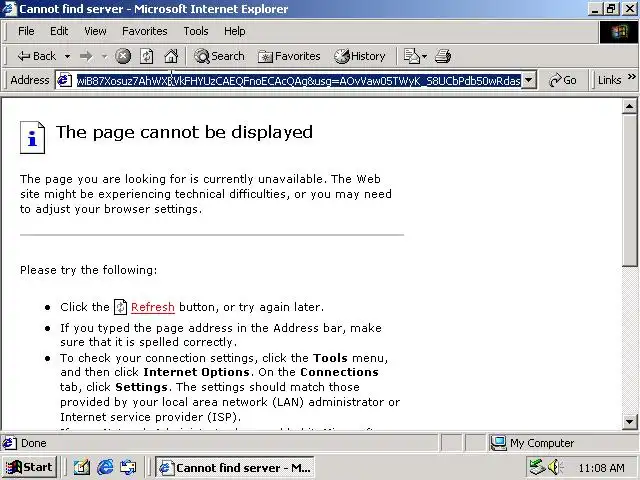640x480 pixels.
Task: Restore down the Internet Explorer window
Action: coord(611,9)
